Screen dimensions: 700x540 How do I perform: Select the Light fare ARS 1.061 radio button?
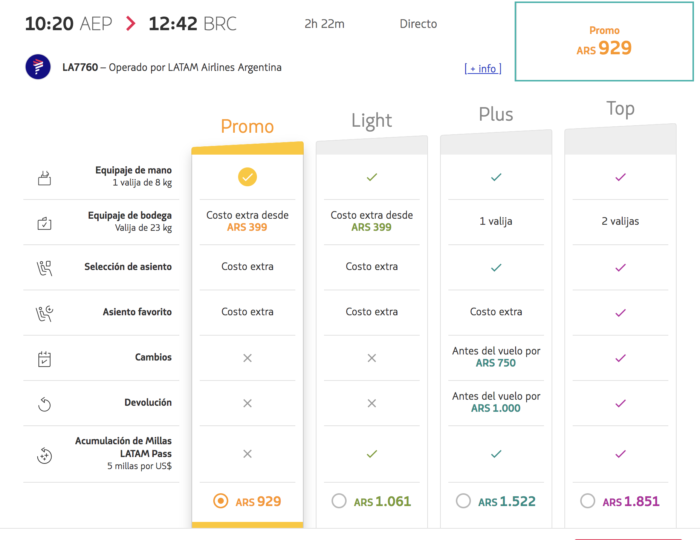pos(339,501)
